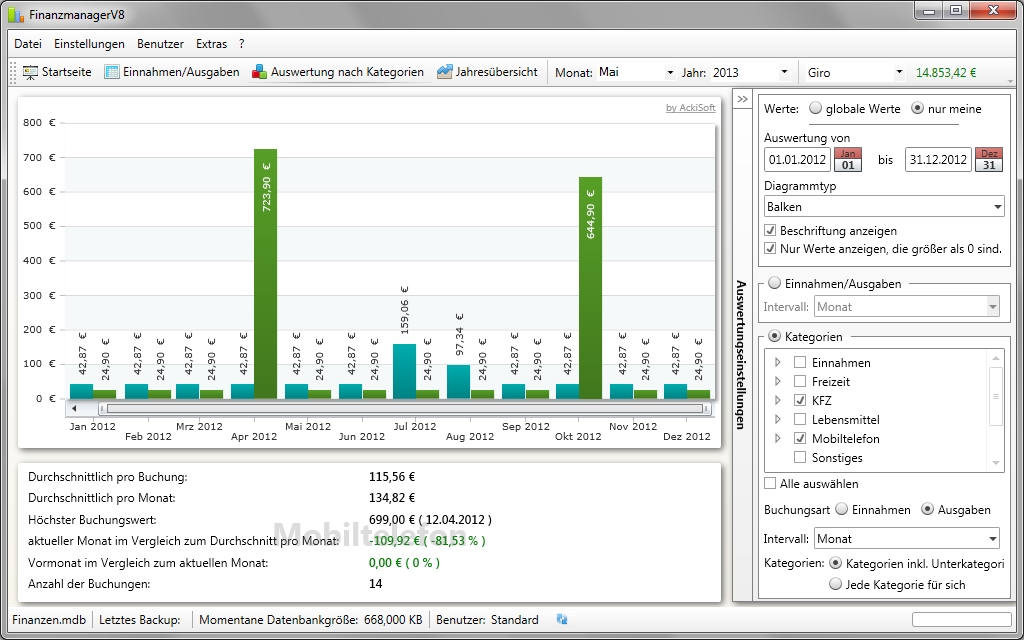Select Jede Kategorie für sich radio
The image size is (1024, 640).
[835, 584]
